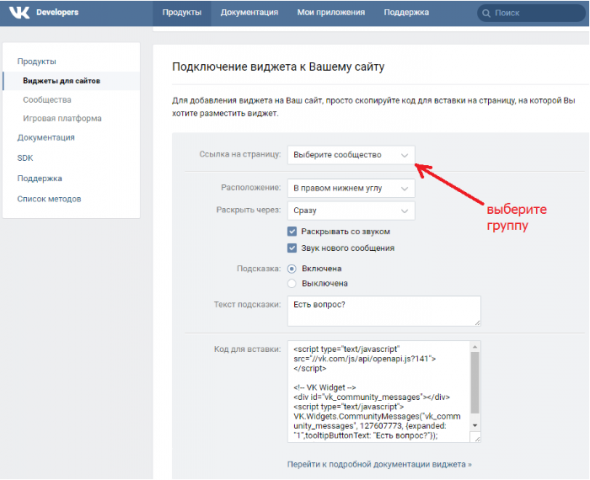Click the Код для вставки resize handle

(x=477, y=438)
